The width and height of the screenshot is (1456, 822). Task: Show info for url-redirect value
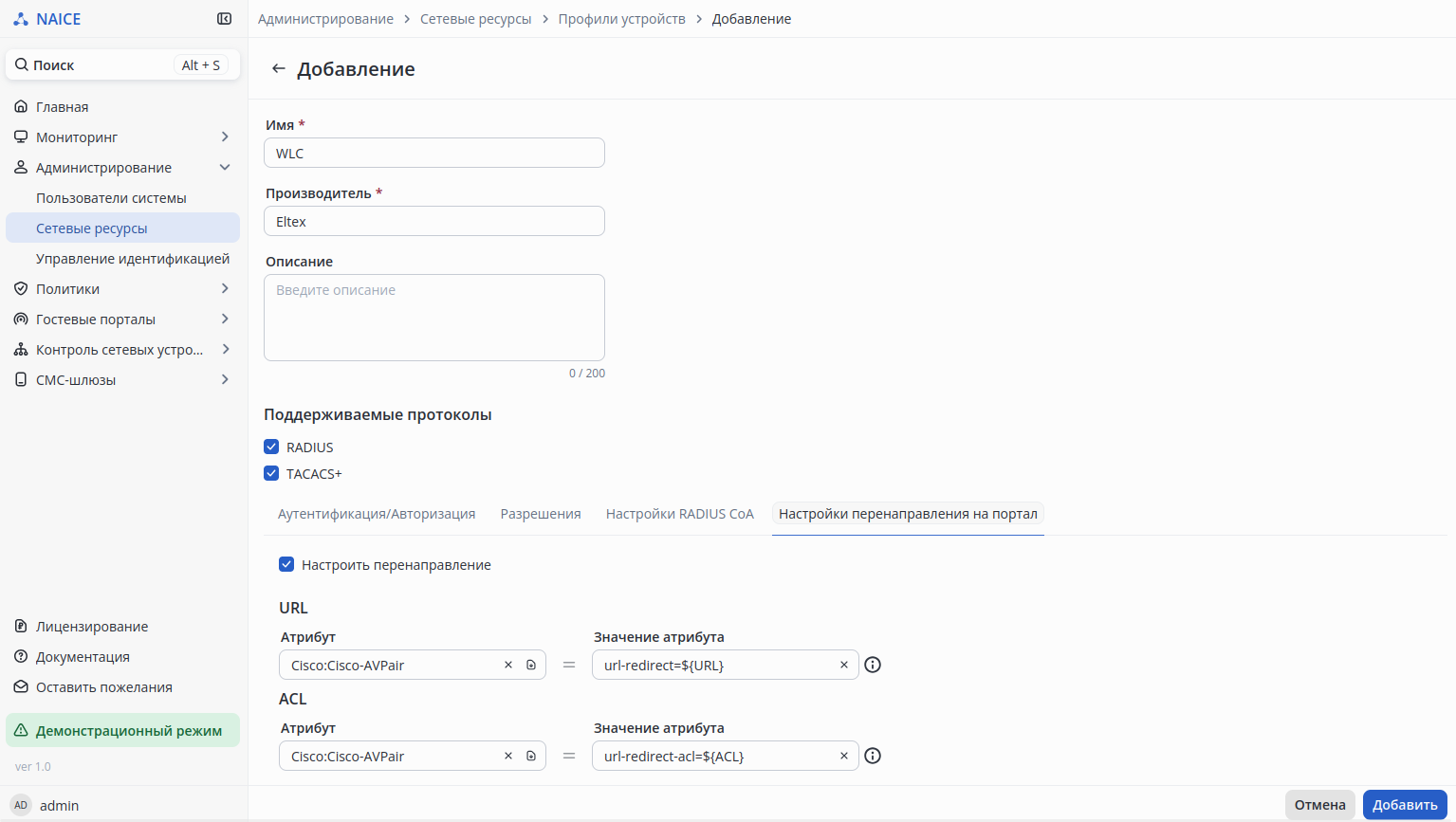pos(873,665)
